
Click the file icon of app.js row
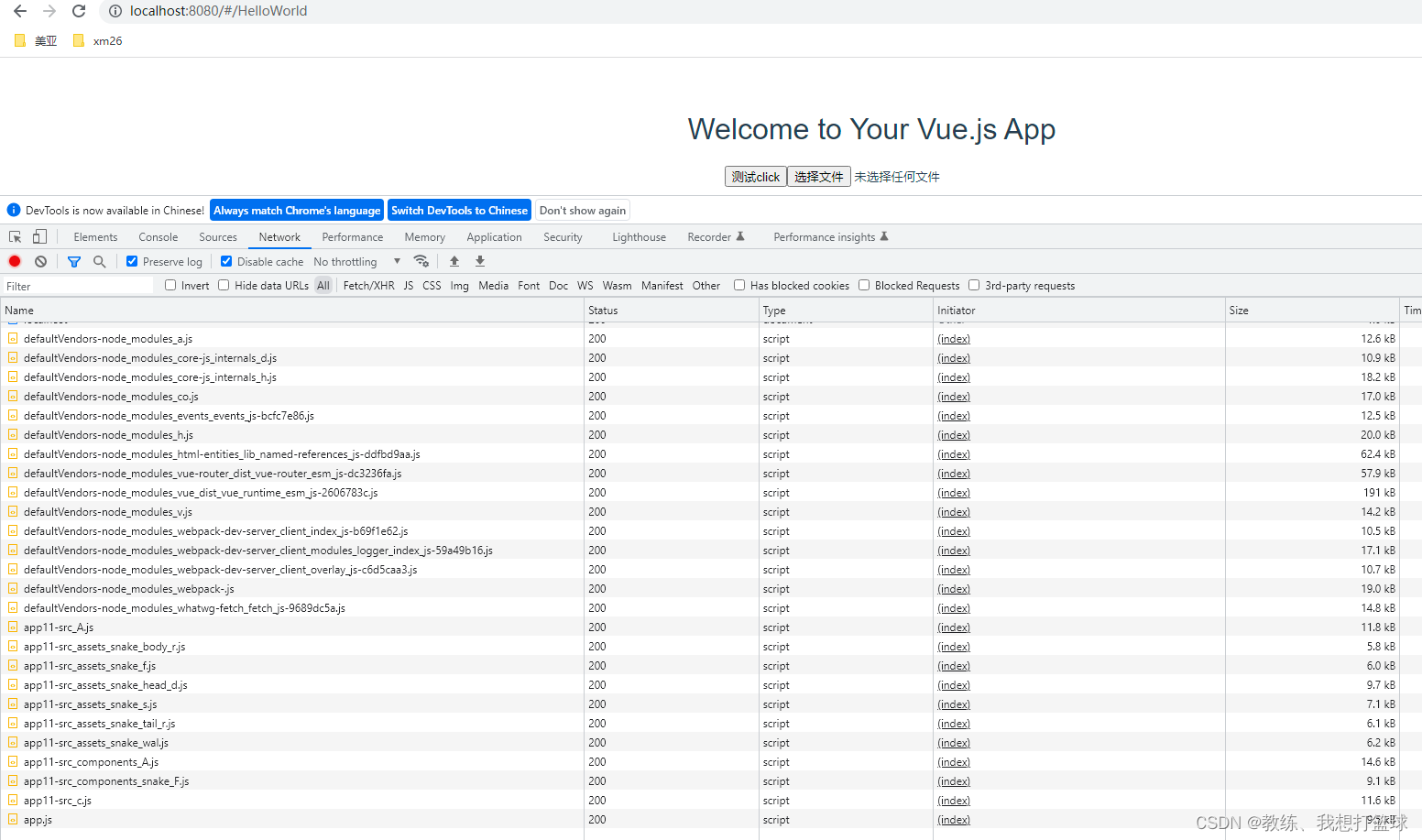pyautogui.click(x=13, y=819)
